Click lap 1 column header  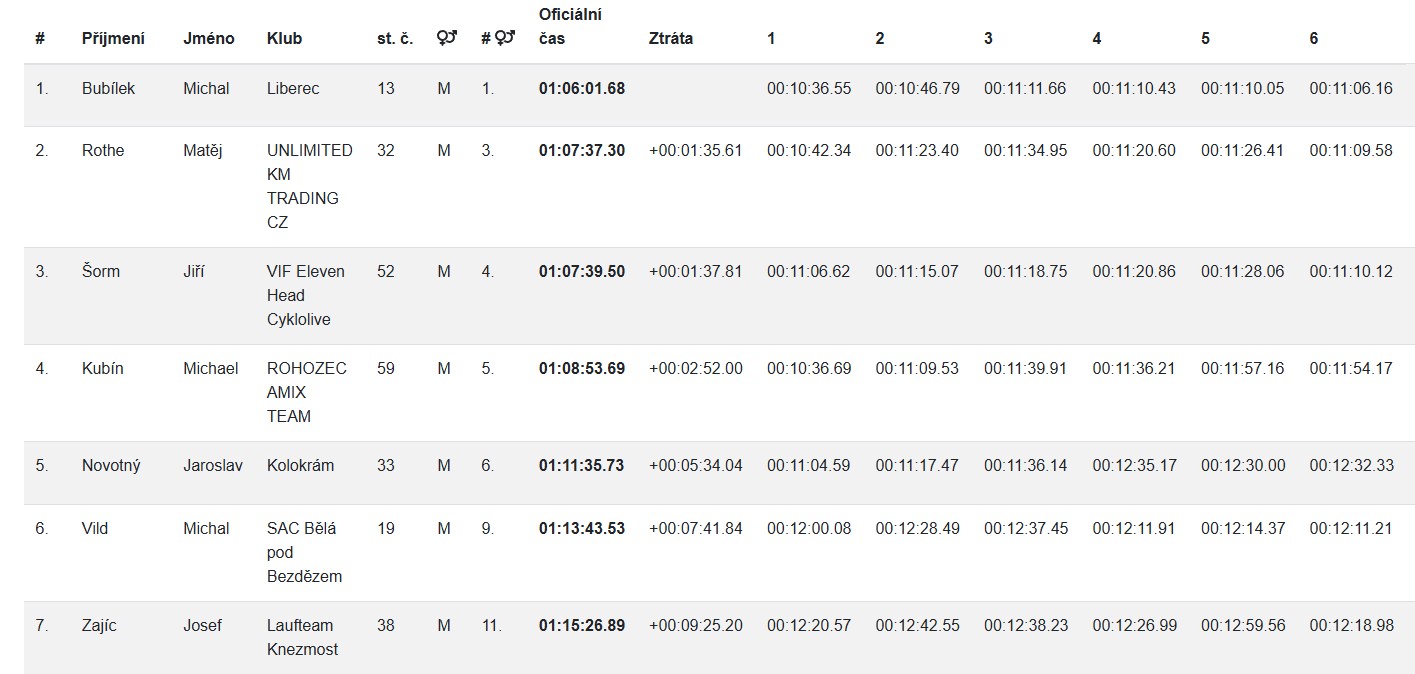click(x=771, y=38)
